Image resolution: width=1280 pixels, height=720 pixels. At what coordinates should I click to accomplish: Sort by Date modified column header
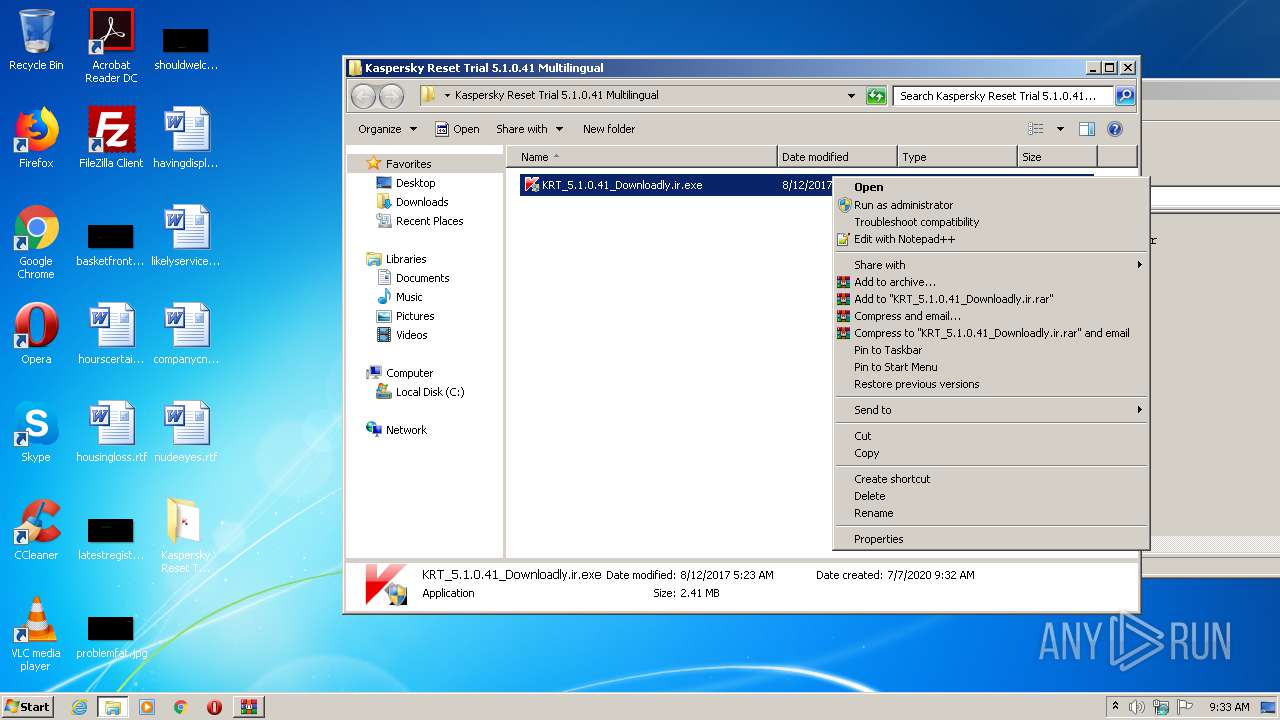(837, 157)
